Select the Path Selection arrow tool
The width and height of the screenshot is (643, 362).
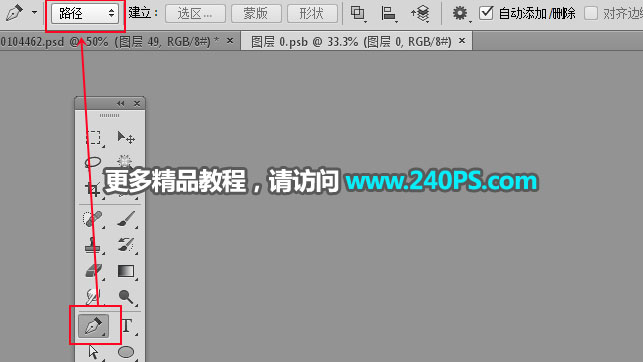93,352
